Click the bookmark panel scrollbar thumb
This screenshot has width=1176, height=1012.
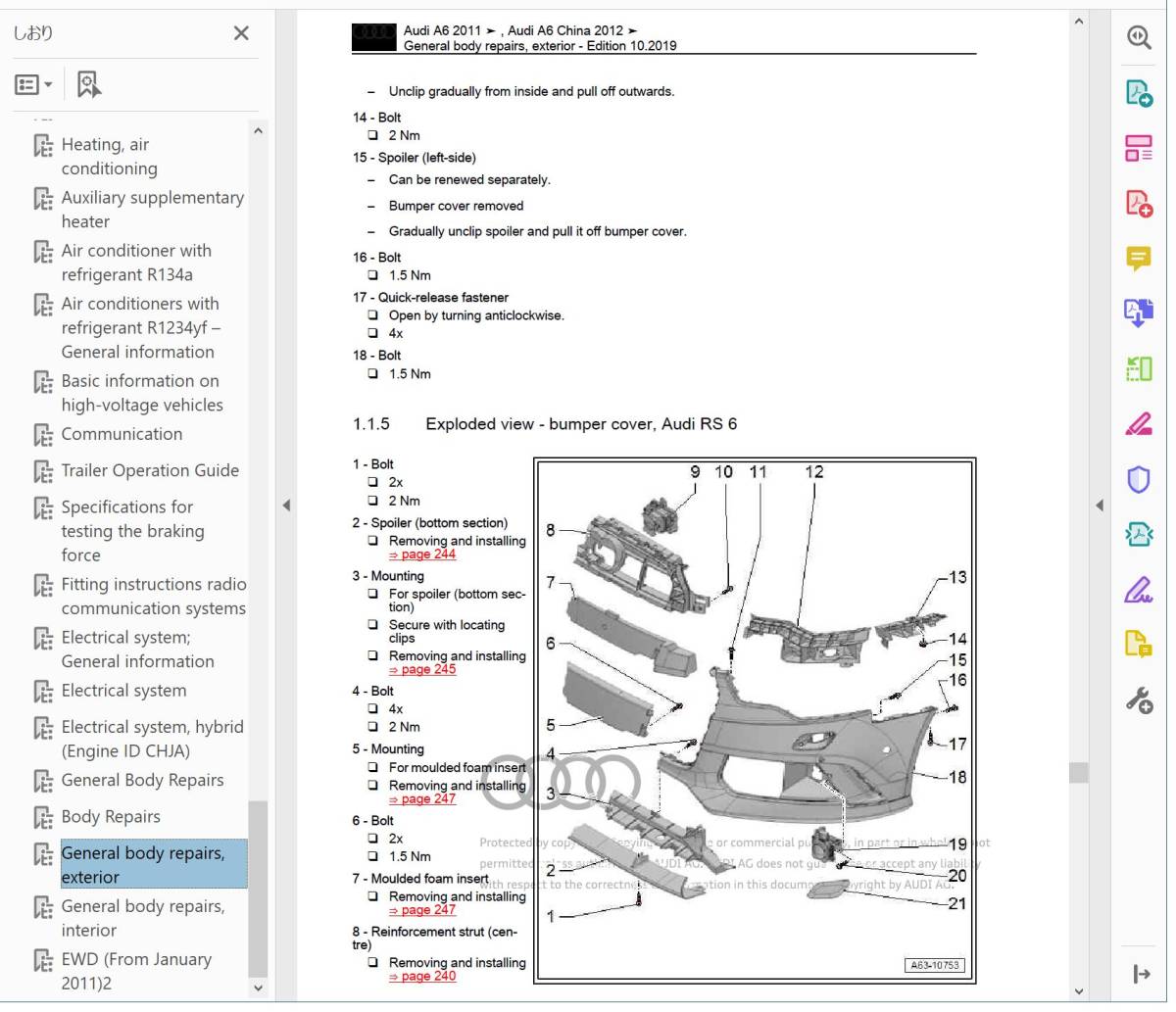pyautogui.click(x=258, y=889)
